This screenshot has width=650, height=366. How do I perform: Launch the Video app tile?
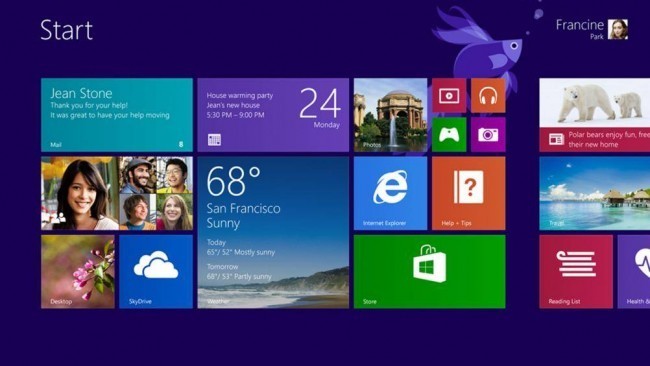click(x=449, y=95)
